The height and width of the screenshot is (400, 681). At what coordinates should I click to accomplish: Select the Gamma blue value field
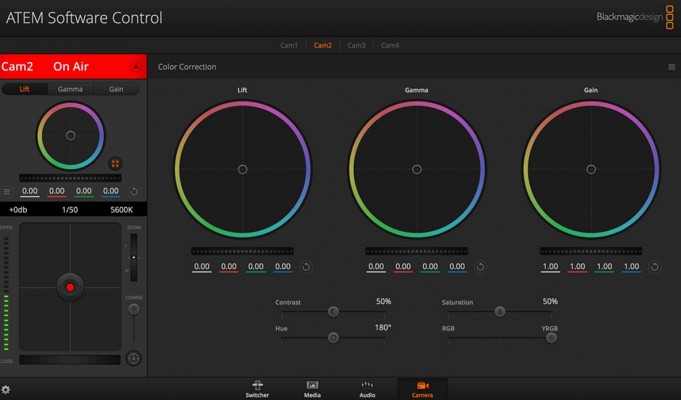pos(457,267)
